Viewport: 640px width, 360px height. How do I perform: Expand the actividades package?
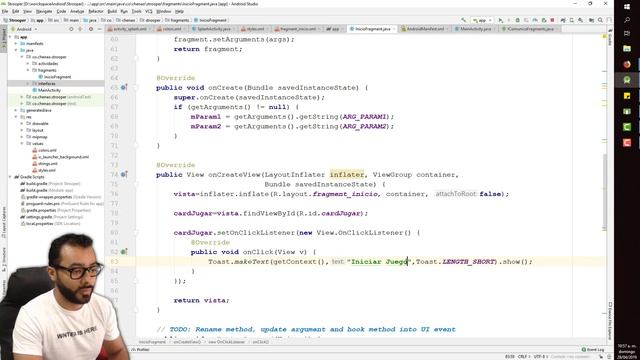coord(28,63)
